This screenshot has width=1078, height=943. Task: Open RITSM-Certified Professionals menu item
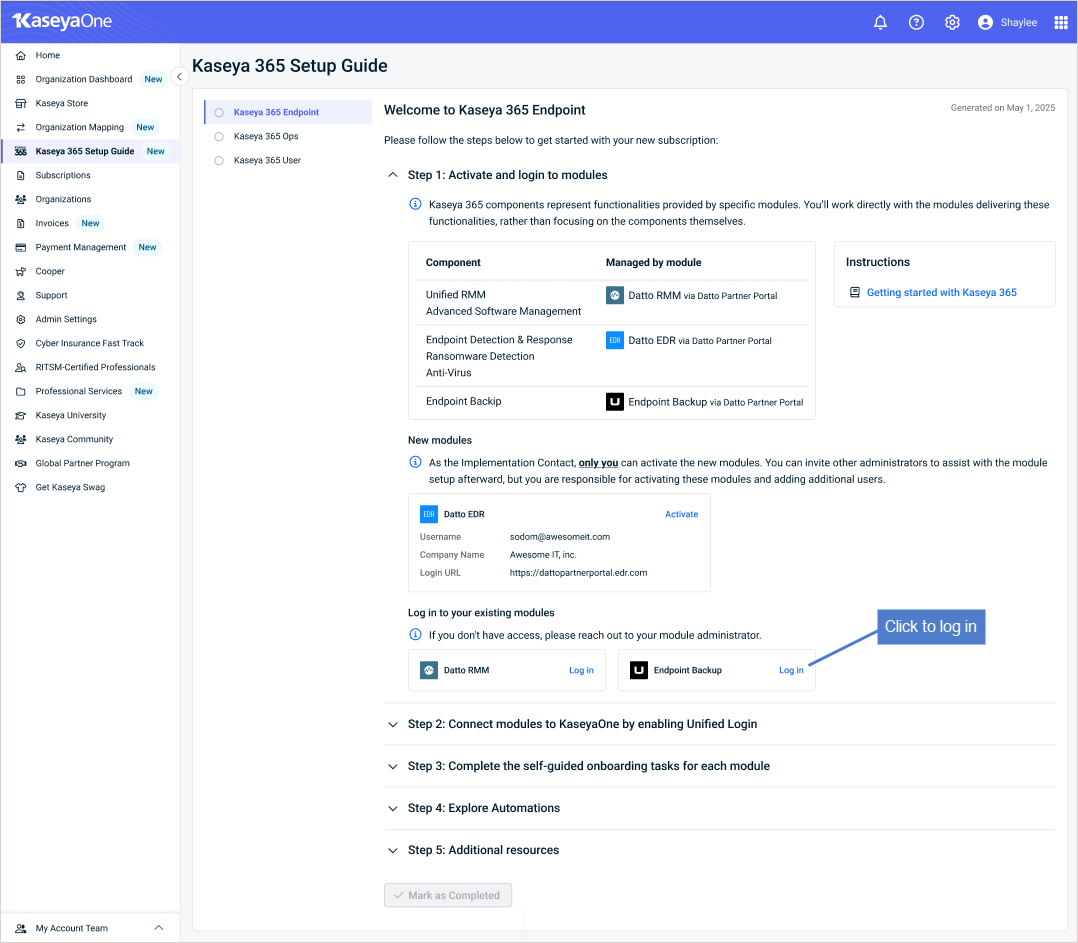90,368
